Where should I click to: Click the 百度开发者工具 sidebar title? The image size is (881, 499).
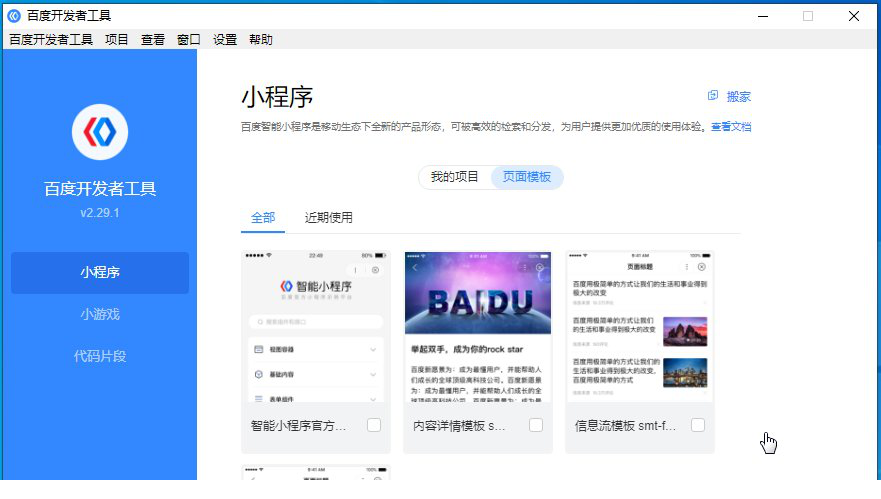(100, 189)
